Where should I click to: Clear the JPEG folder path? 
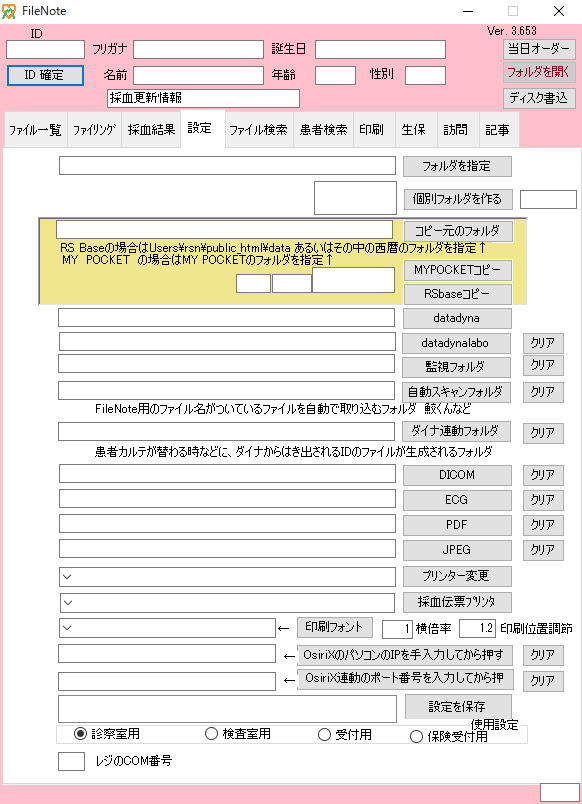point(543,551)
